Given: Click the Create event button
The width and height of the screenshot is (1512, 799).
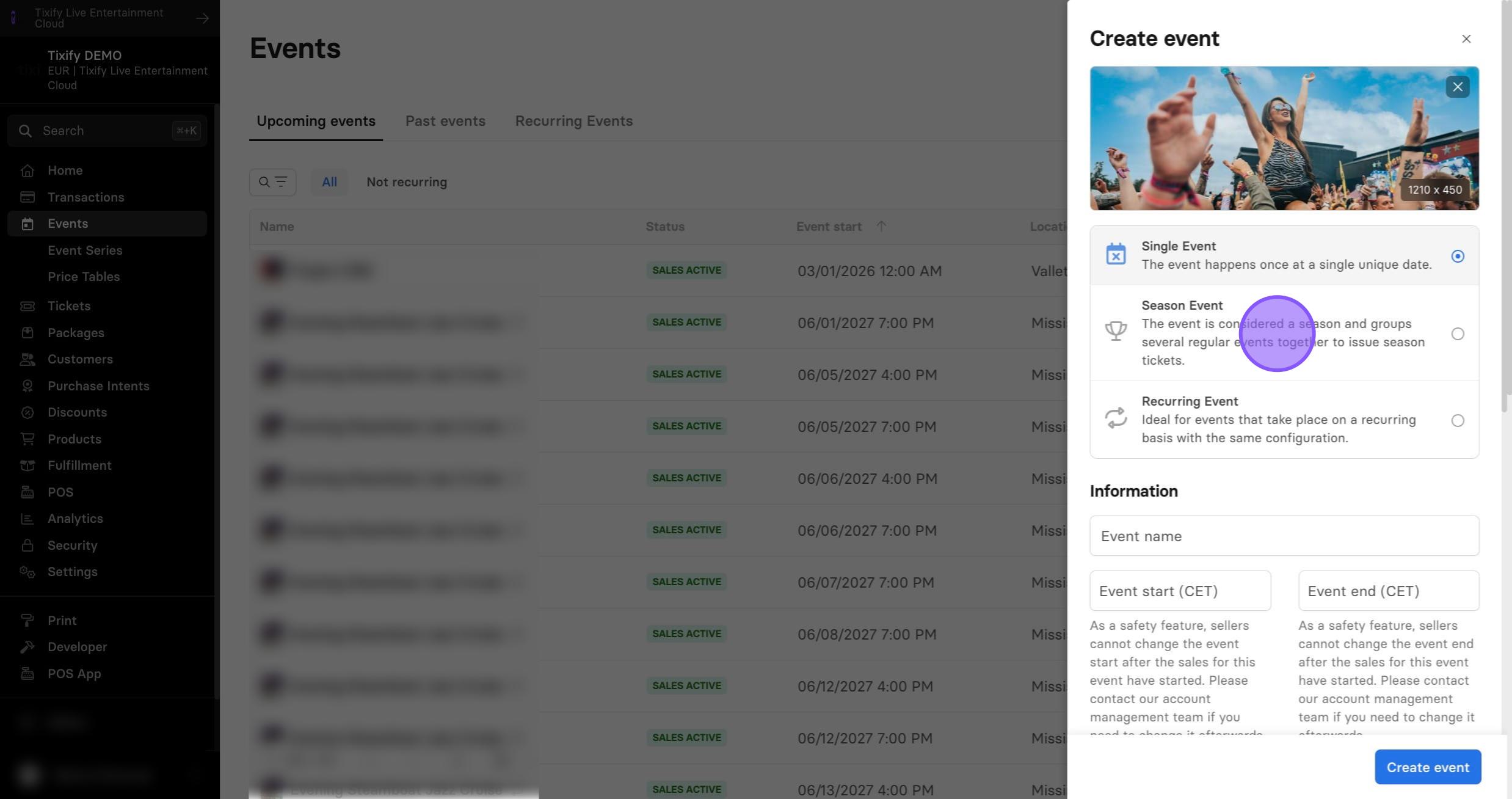Looking at the screenshot, I should [1427, 767].
